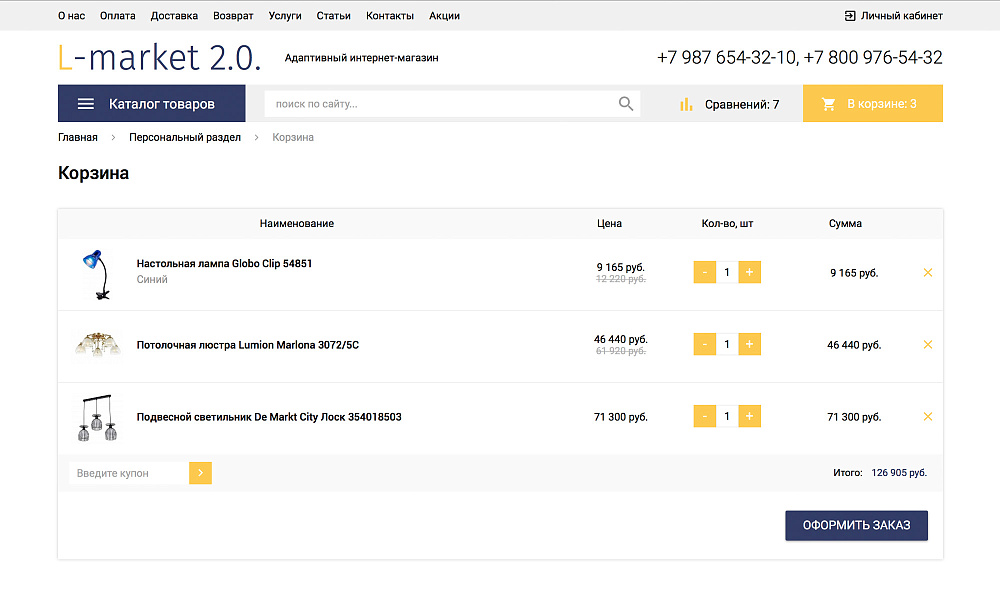Remove the De Markt City Лоск item via X icon

[927, 416]
